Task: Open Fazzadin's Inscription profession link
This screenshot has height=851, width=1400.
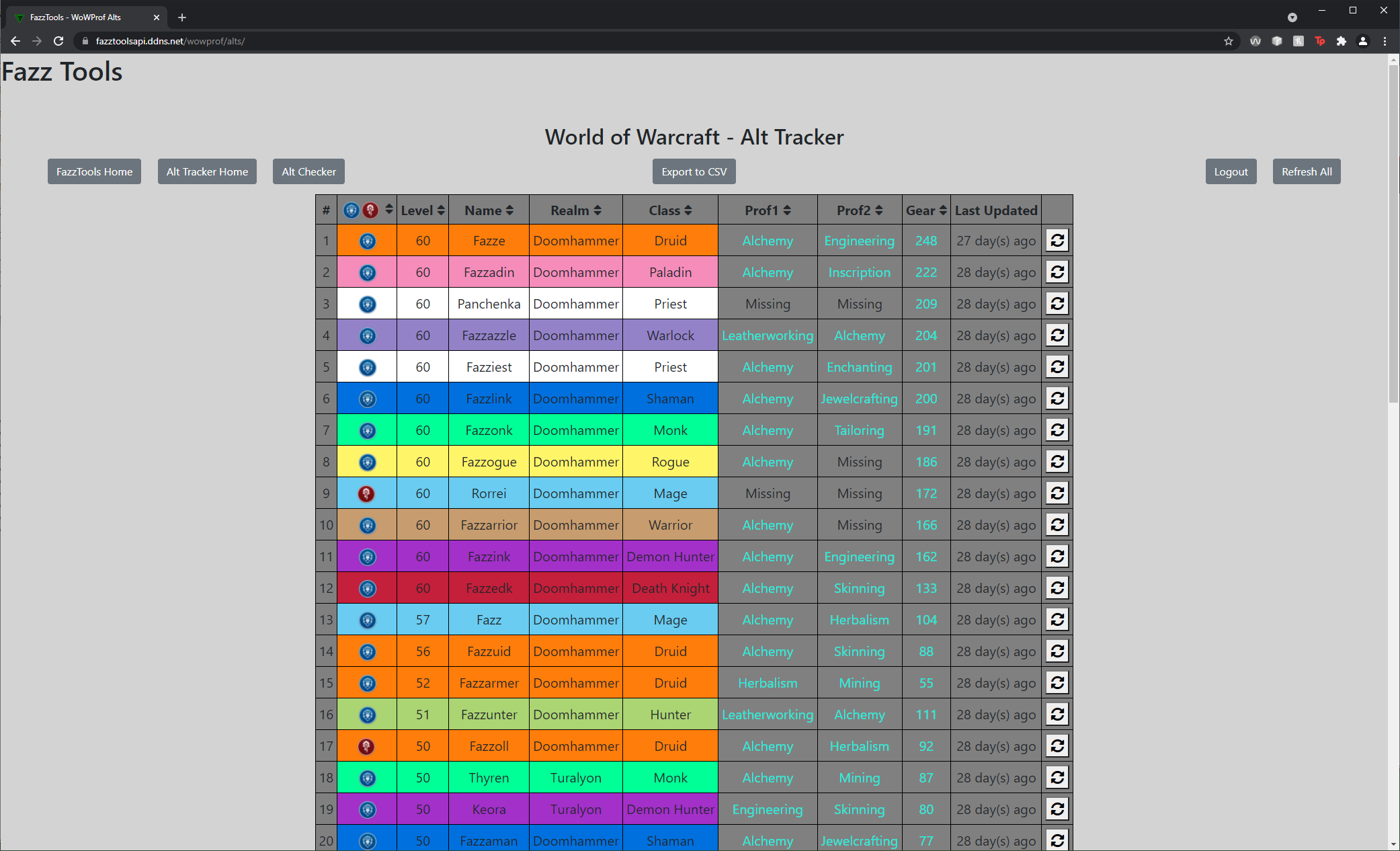Action: 859,272
